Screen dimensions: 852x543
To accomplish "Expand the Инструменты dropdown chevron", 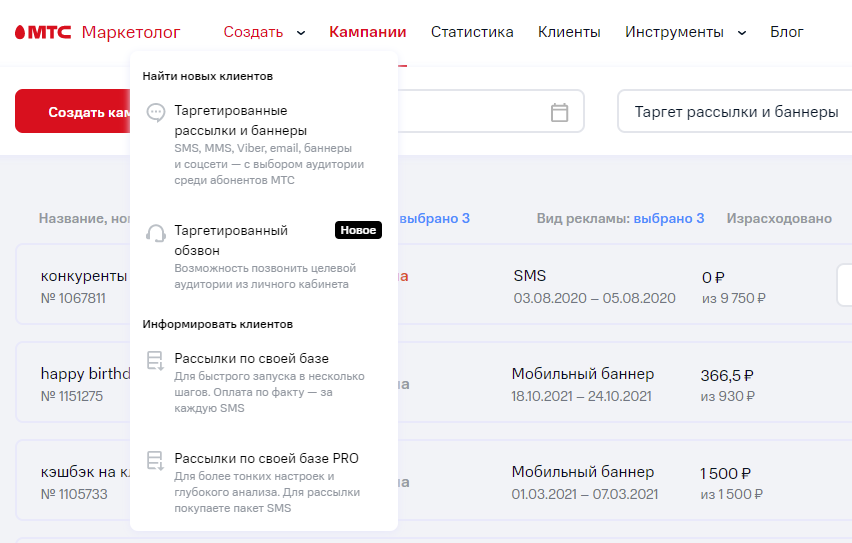I will coord(742,33).
